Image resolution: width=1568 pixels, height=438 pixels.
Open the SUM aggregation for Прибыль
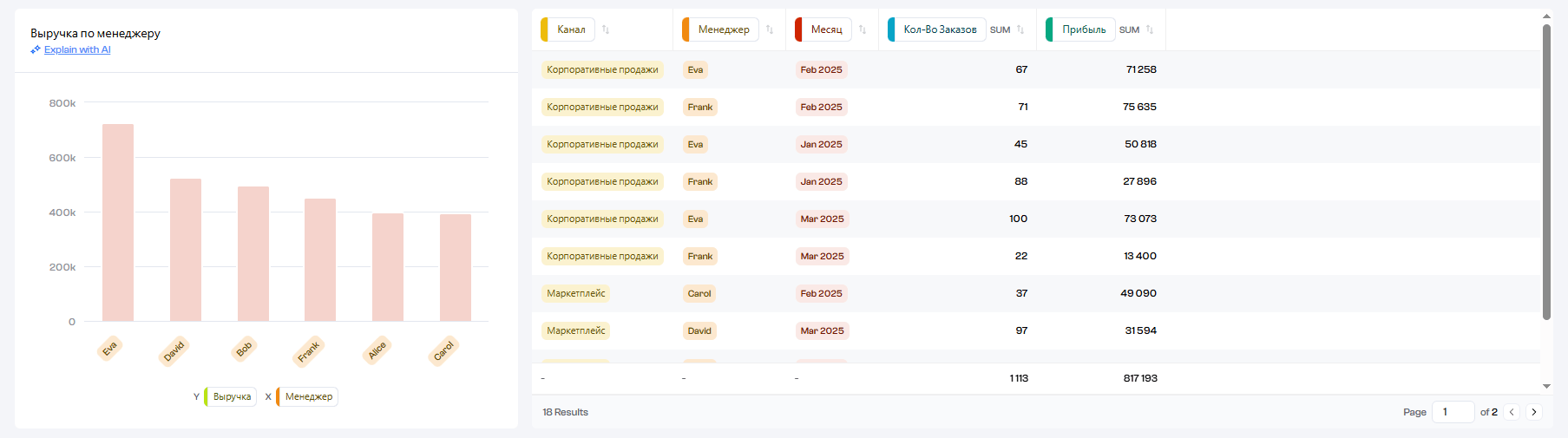1129,29
